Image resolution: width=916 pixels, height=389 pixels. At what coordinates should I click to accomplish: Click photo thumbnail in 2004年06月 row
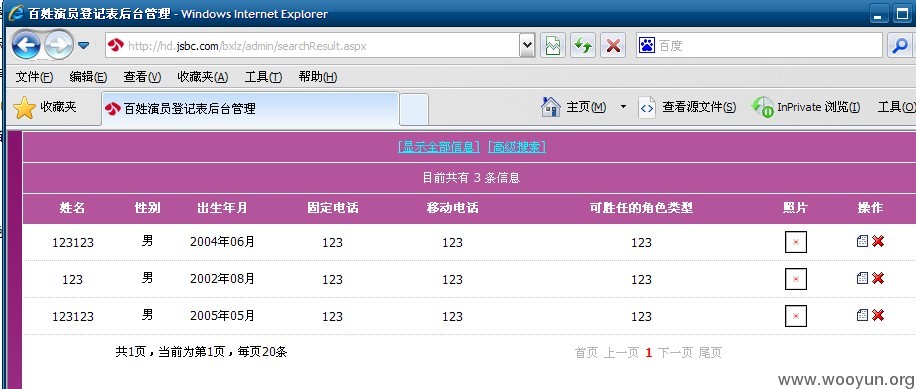[x=796, y=242]
